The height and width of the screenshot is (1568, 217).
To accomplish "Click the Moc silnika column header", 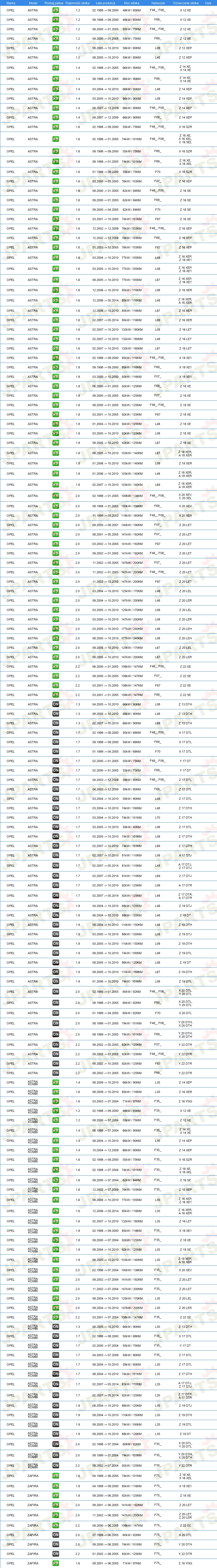I will pyautogui.click(x=131, y=3).
